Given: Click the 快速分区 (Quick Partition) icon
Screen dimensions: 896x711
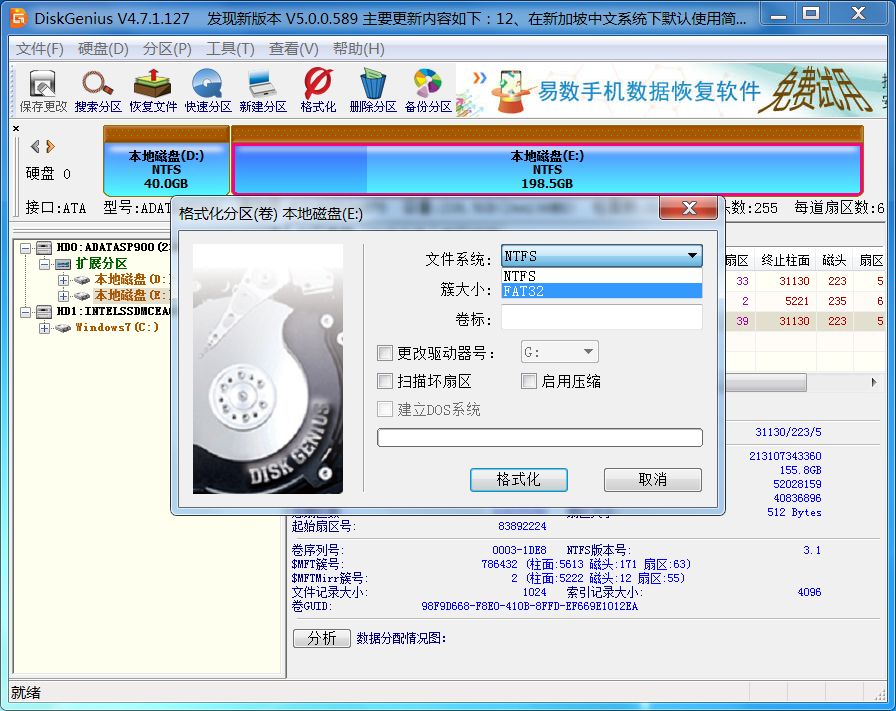Looking at the screenshot, I should pyautogui.click(x=208, y=90).
